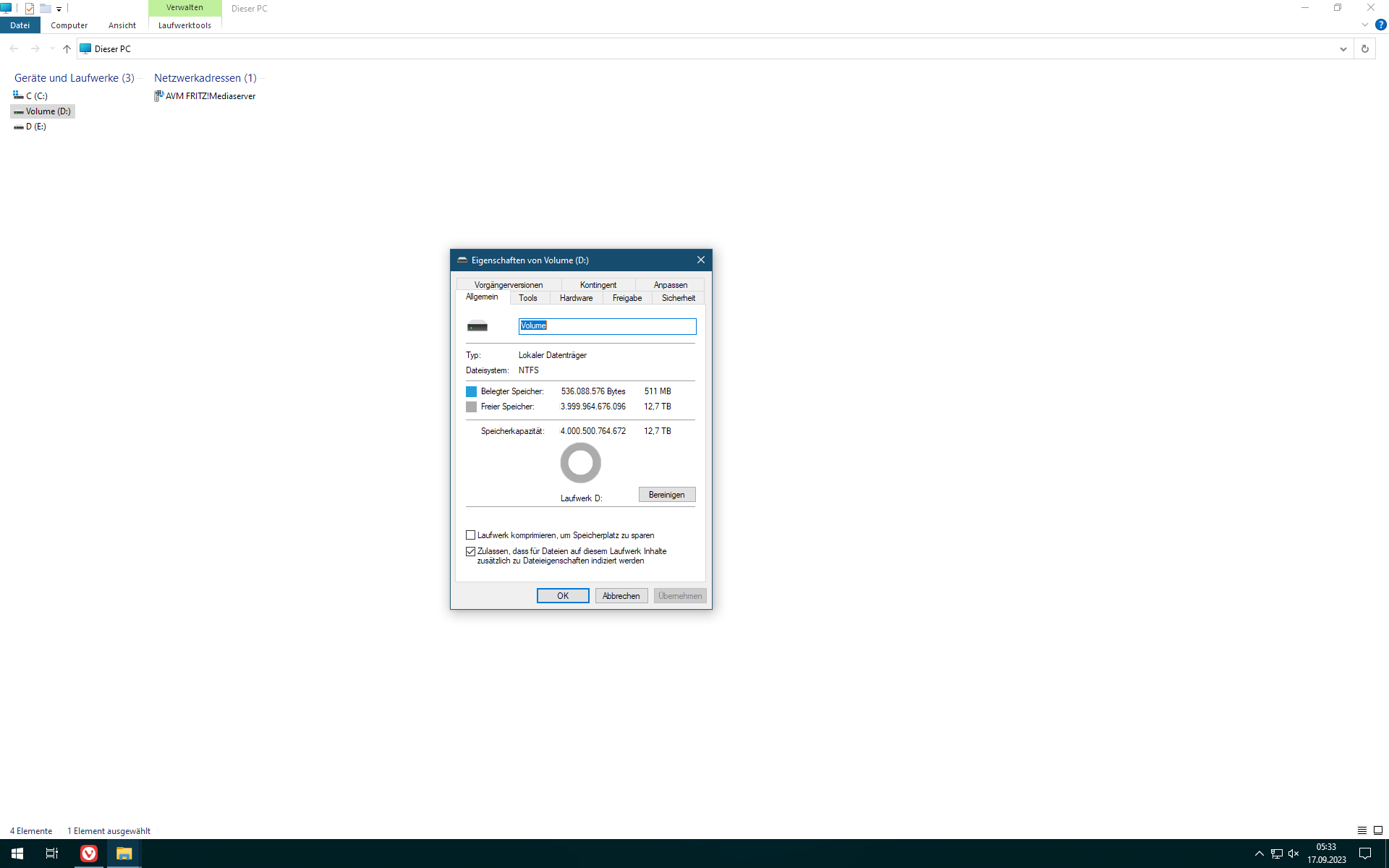Viewport: 1389px width, 868px height.
Task: Click the up arrow navigation icon
Action: (67, 49)
